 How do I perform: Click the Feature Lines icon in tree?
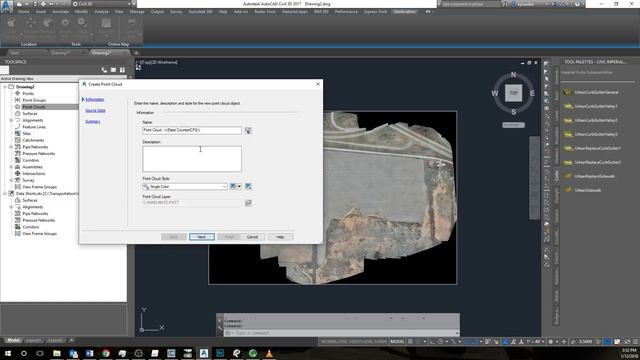(x=18, y=127)
